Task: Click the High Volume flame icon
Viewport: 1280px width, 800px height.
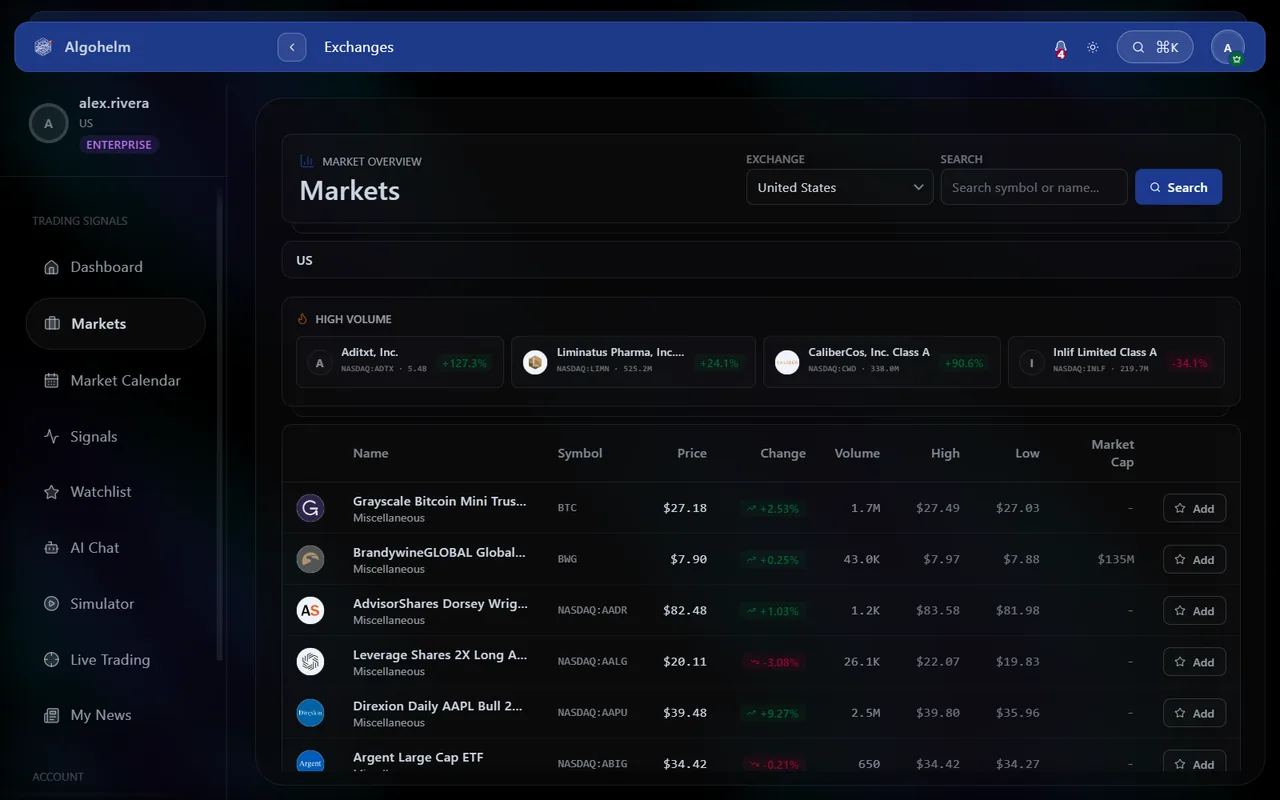Action: (x=303, y=319)
